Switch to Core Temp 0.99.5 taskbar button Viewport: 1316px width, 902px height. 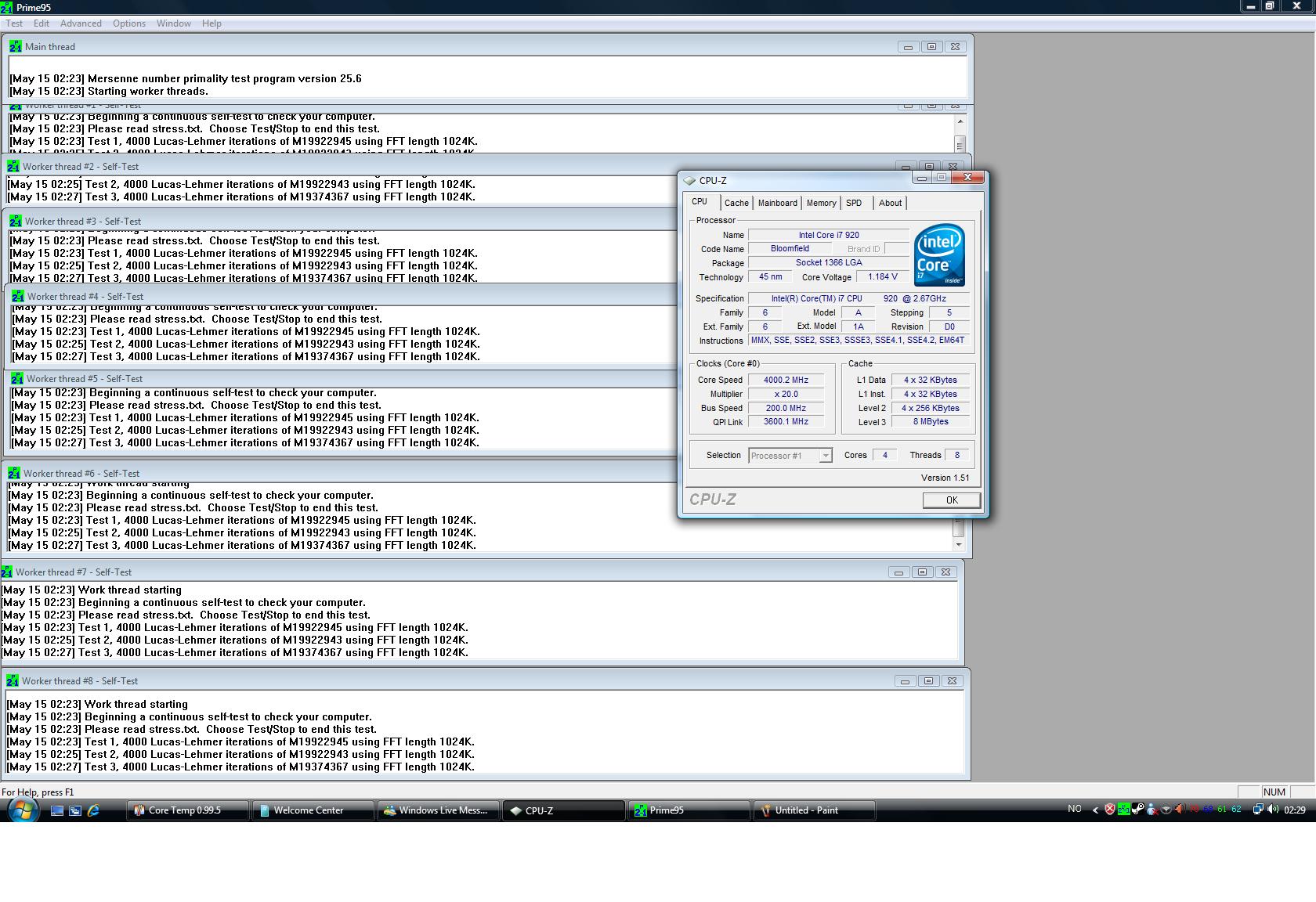click(187, 810)
